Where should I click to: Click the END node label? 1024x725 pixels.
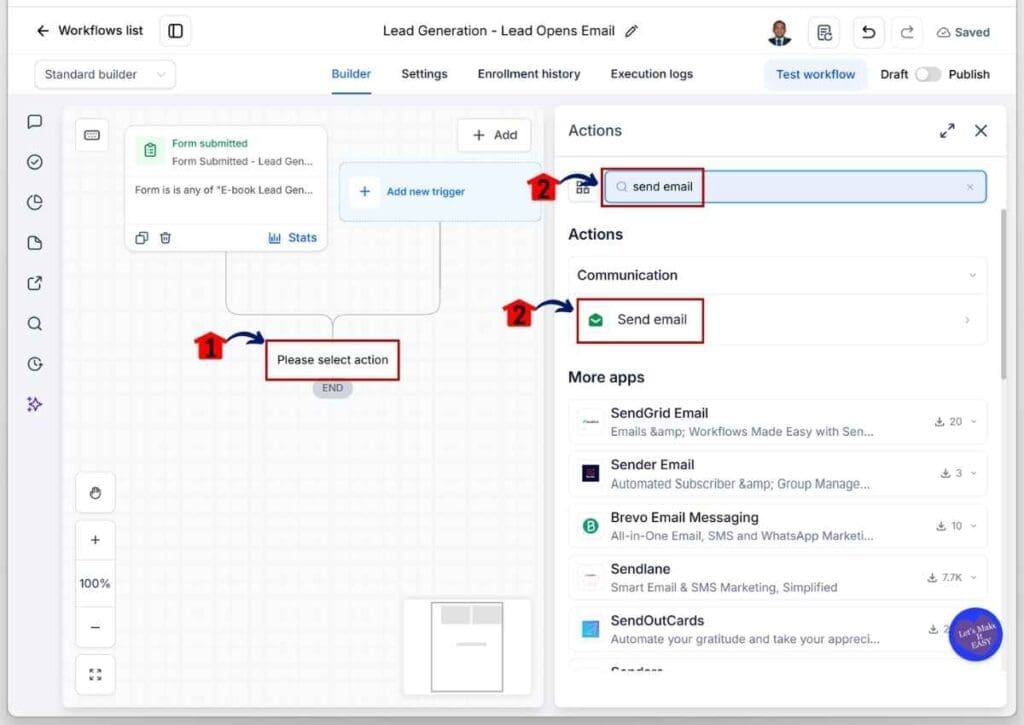(x=332, y=388)
